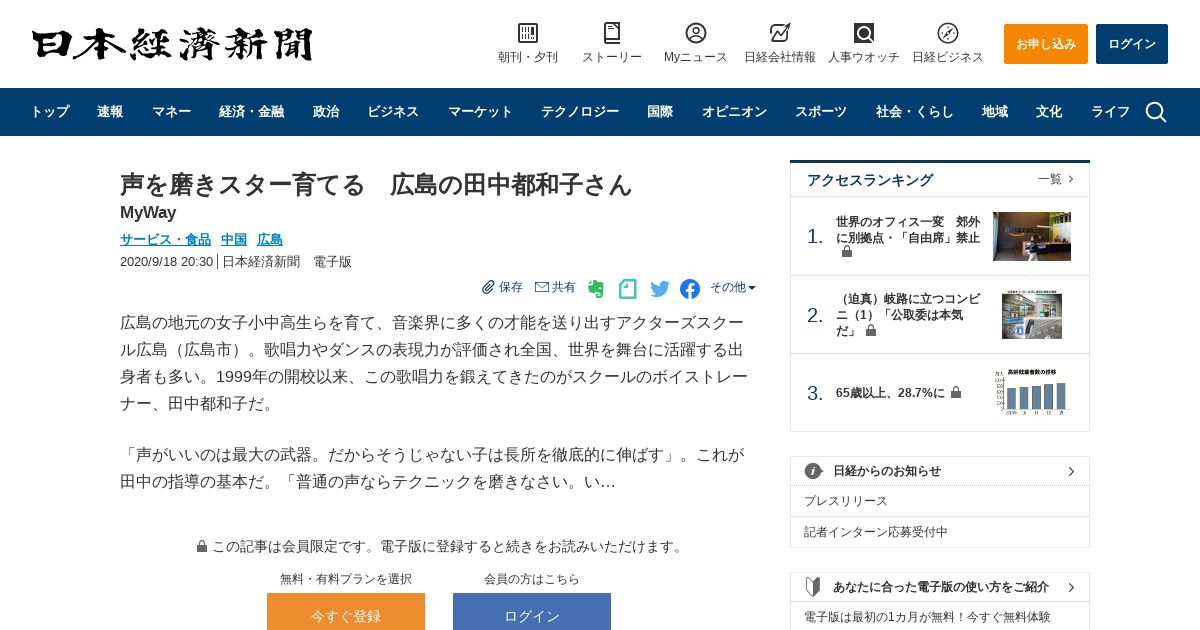Viewport: 1200px width, 630px height.
Task: Open 国際 menu item
Action: pos(660,112)
